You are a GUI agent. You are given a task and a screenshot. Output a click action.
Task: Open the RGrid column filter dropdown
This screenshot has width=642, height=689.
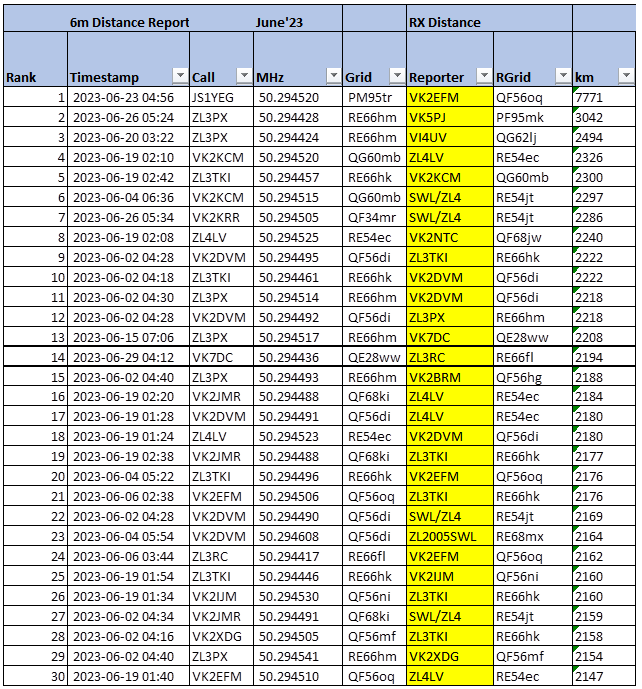[561, 76]
